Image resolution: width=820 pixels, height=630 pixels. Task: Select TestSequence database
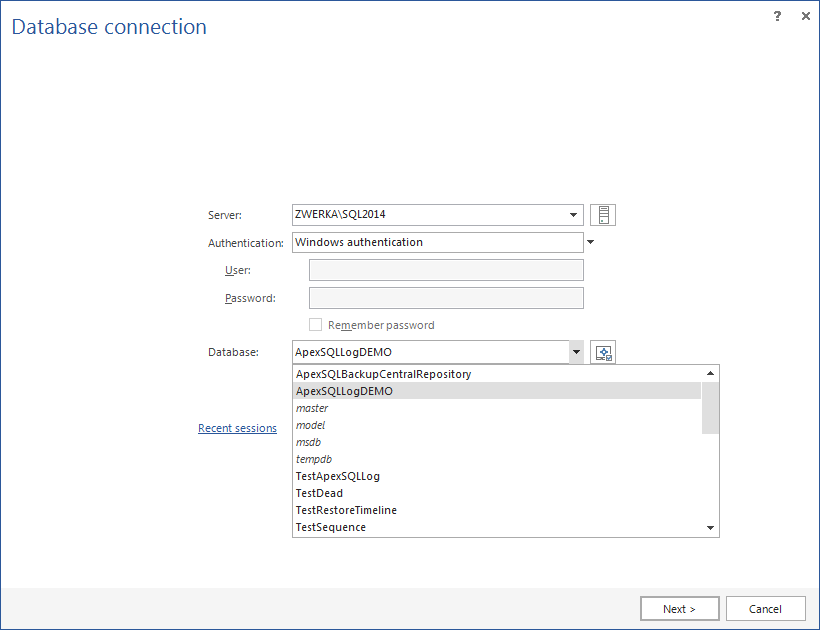pos(497,527)
